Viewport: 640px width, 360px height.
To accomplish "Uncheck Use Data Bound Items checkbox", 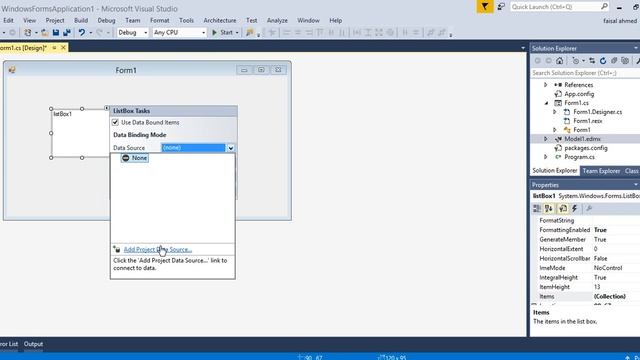I will tap(116, 122).
